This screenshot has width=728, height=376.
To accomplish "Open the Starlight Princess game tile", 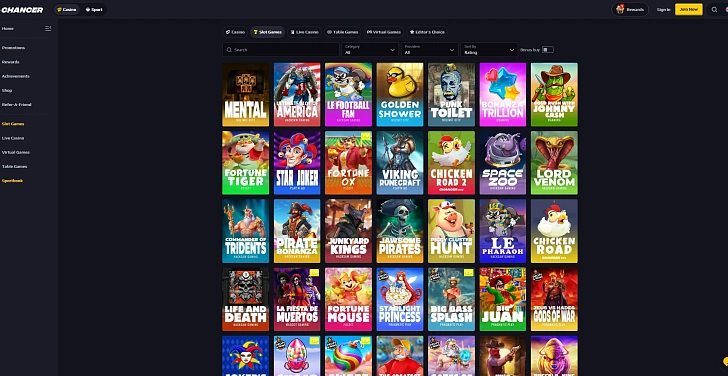I will tap(400, 299).
